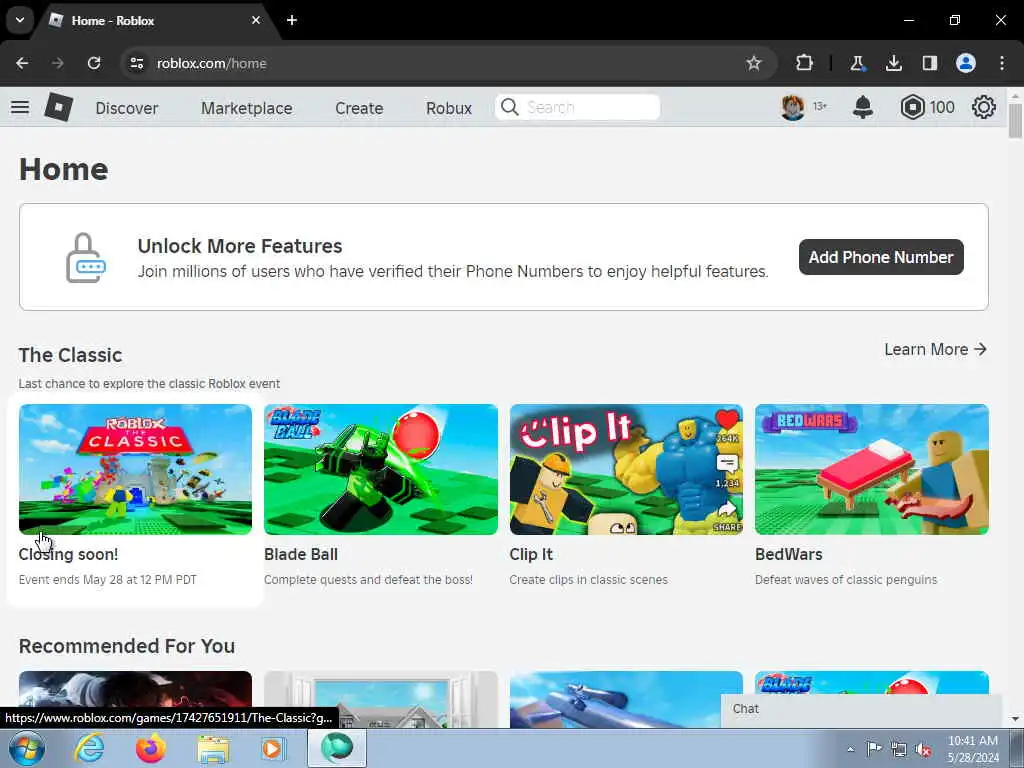Viewport: 1024px width, 768px height.
Task: Open the Chrome three-dot menu
Action: [1002, 63]
